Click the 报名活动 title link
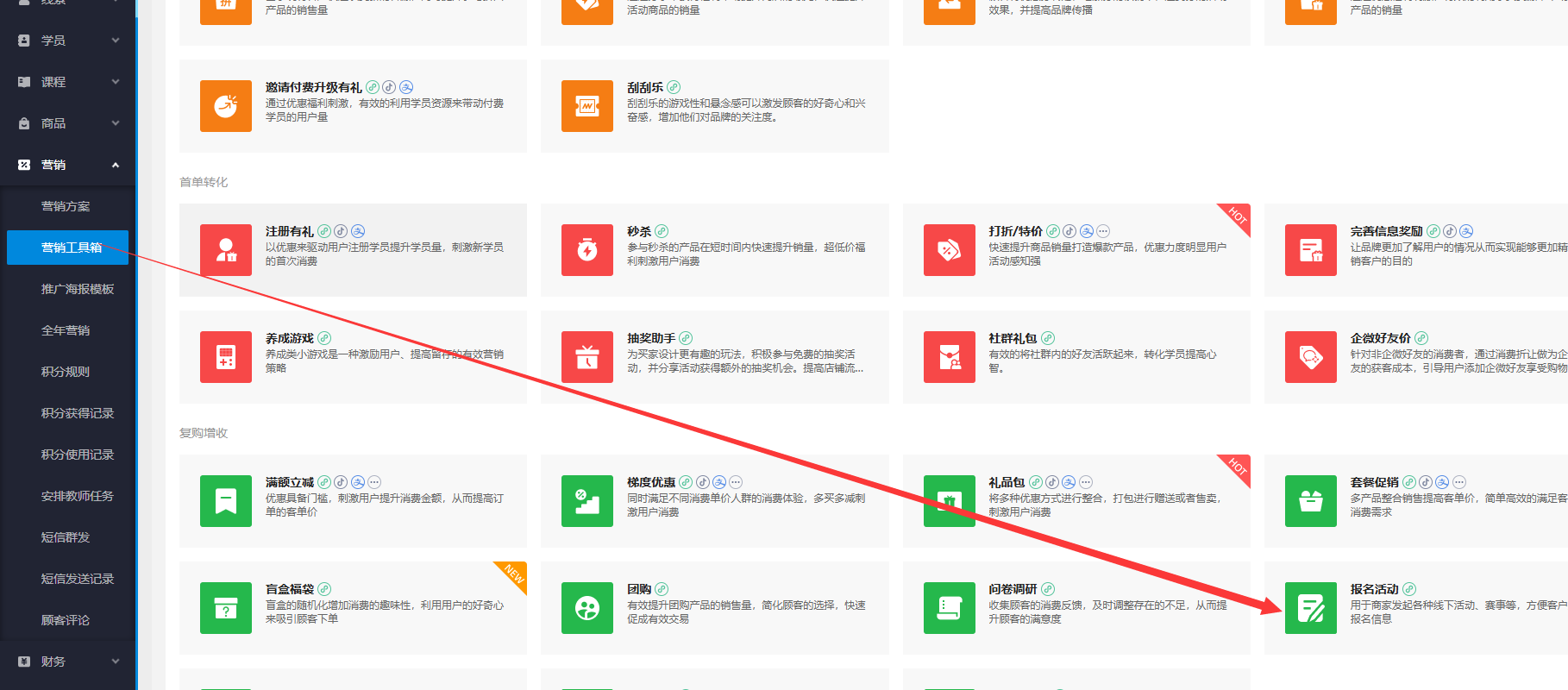1568x690 pixels. (x=1375, y=589)
